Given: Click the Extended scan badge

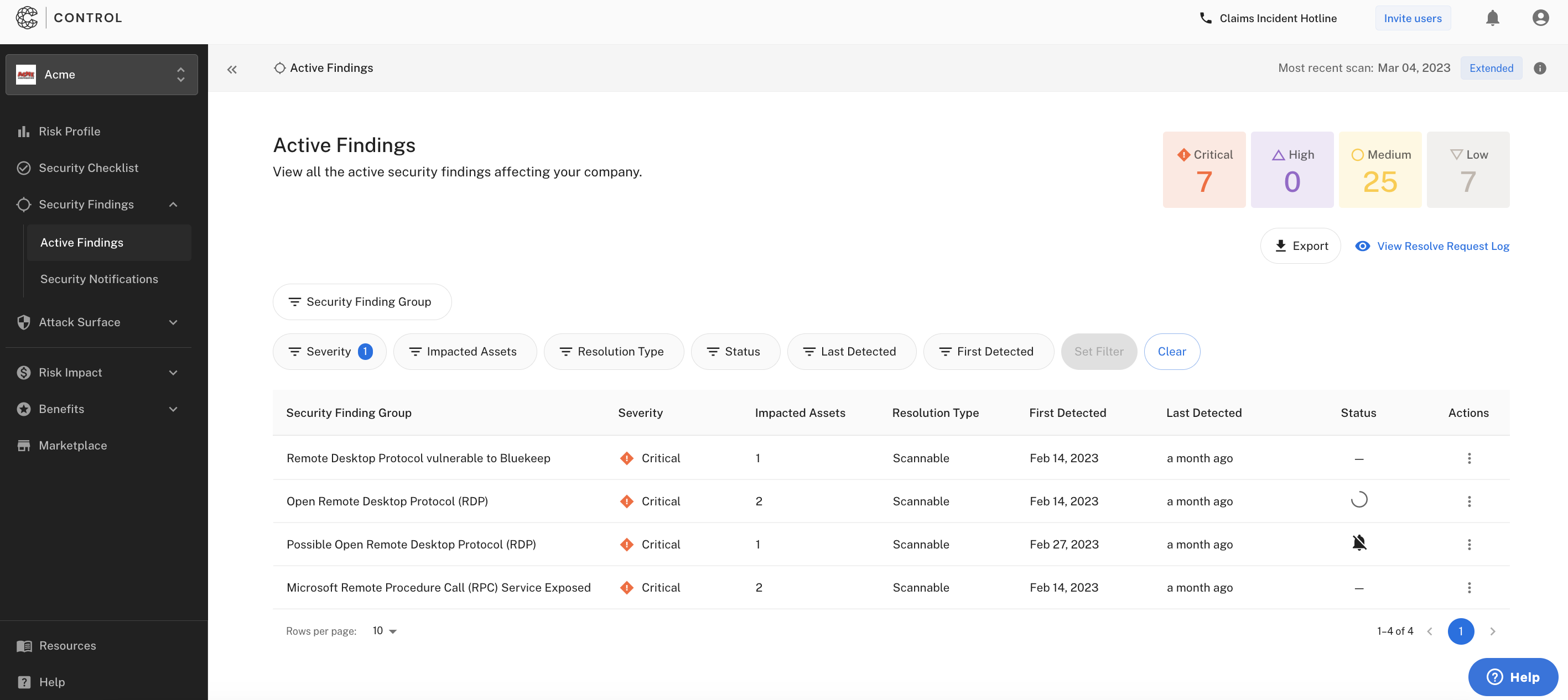Looking at the screenshot, I should (x=1491, y=68).
